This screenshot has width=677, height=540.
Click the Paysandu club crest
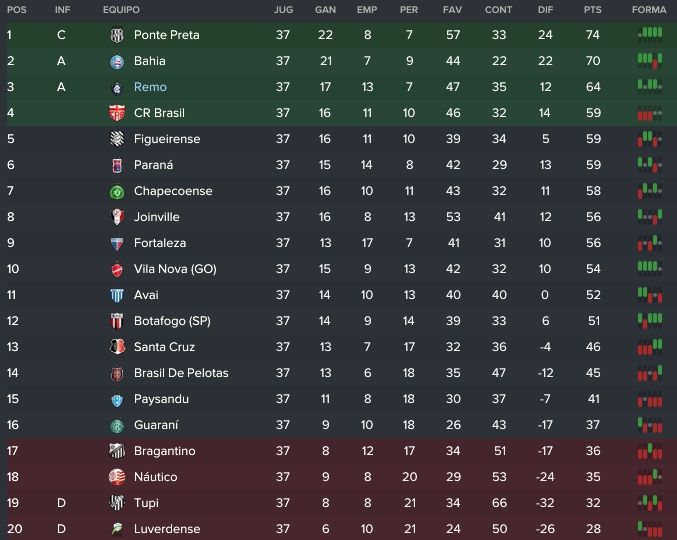(117, 400)
